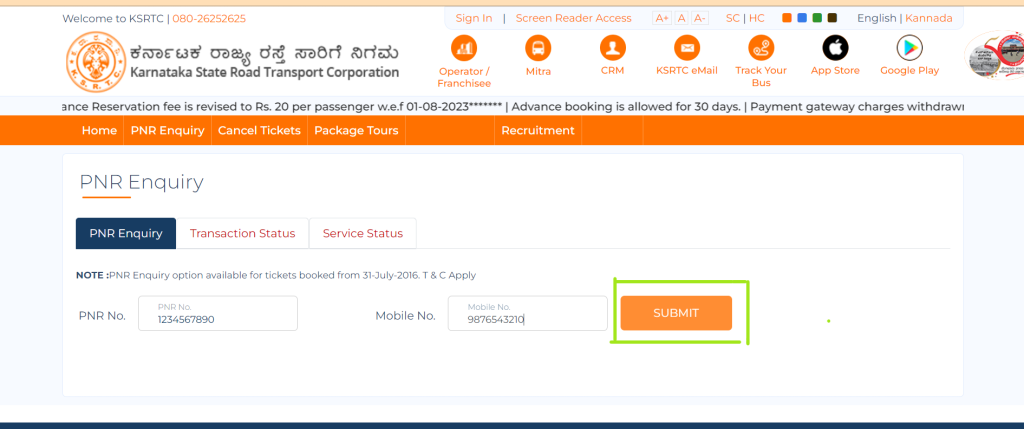Click the NOTE text about PNR Enquiry option

(276, 276)
